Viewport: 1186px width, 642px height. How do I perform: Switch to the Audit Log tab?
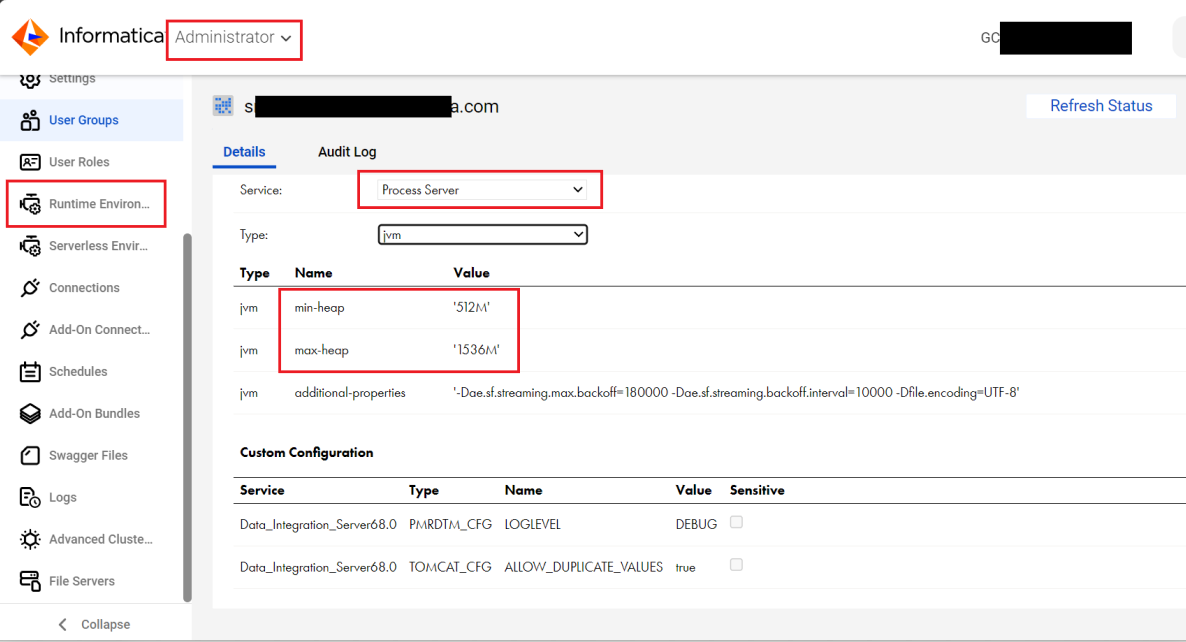point(347,152)
